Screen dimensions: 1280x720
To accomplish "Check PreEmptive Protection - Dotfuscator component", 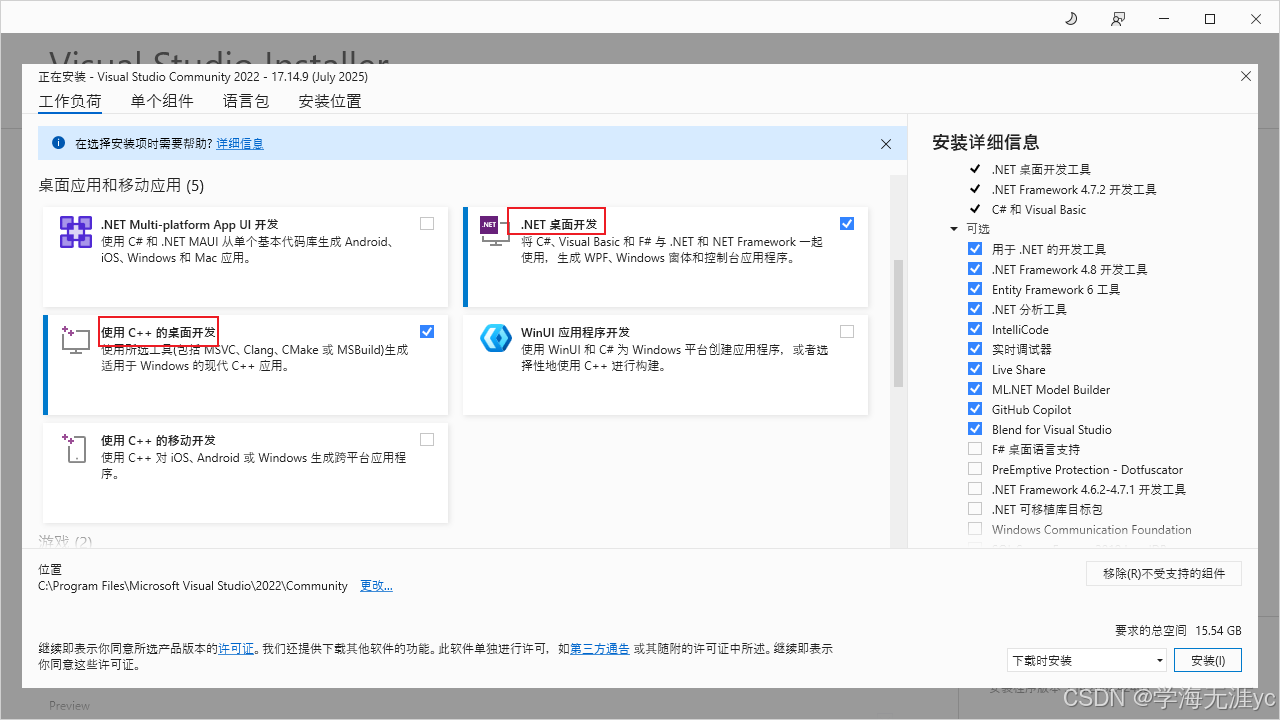I will 975,469.
